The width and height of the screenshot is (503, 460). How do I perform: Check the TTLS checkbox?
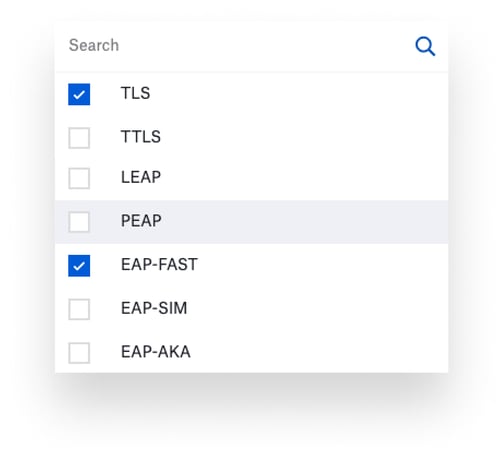(79, 138)
